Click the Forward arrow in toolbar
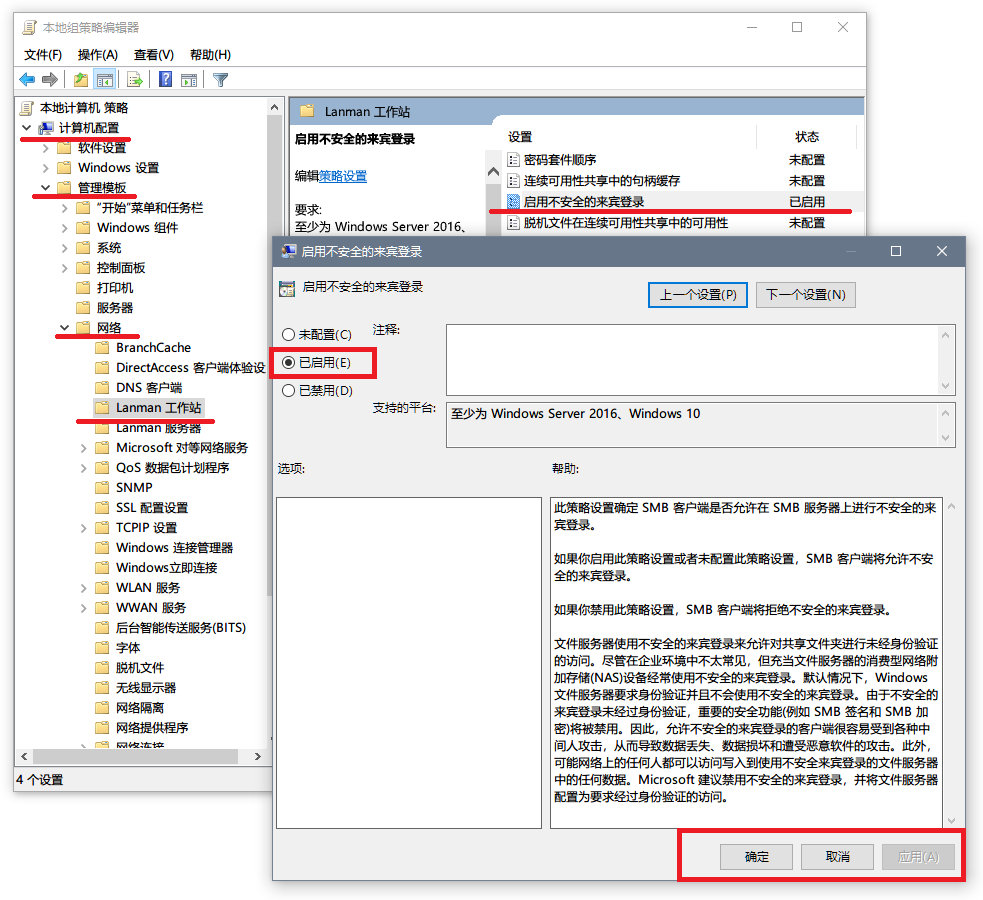 (x=49, y=80)
